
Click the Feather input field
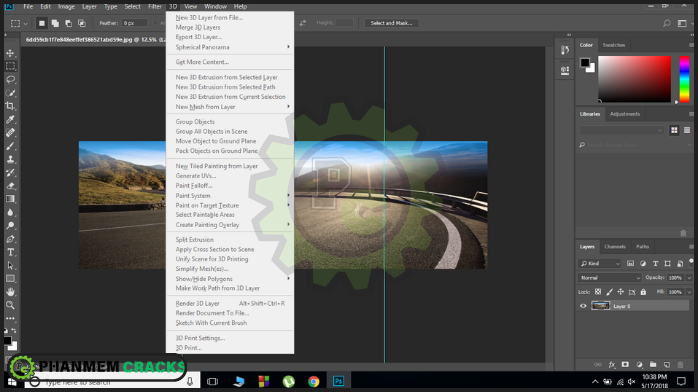click(134, 23)
